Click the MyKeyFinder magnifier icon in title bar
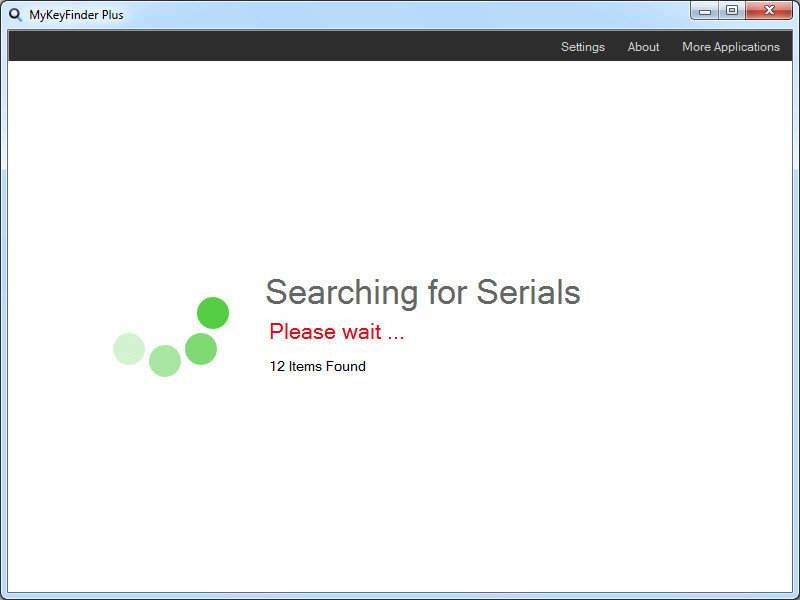Image resolution: width=800 pixels, height=600 pixels. pos(16,15)
